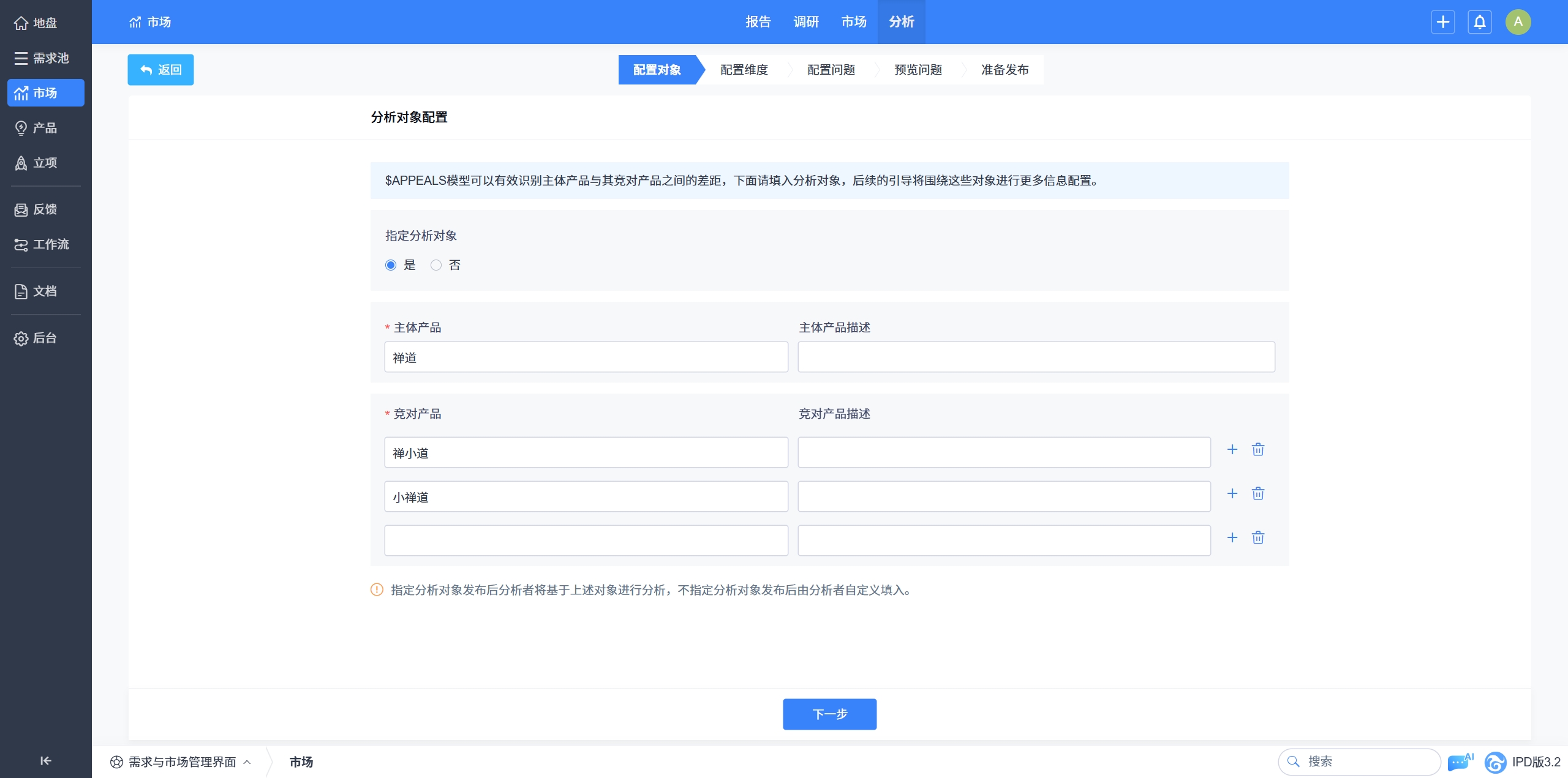Delete the empty third competitor row
Image resolution: width=1568 pixels, height=778 pixels.
coord(1257,538)
